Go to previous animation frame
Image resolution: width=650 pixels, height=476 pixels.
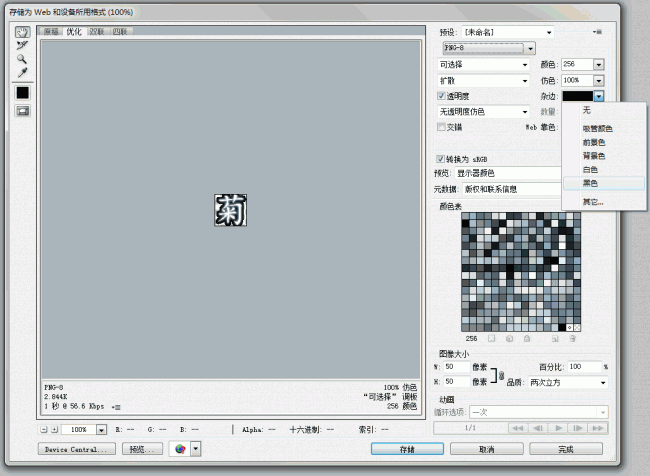point(538,428)
